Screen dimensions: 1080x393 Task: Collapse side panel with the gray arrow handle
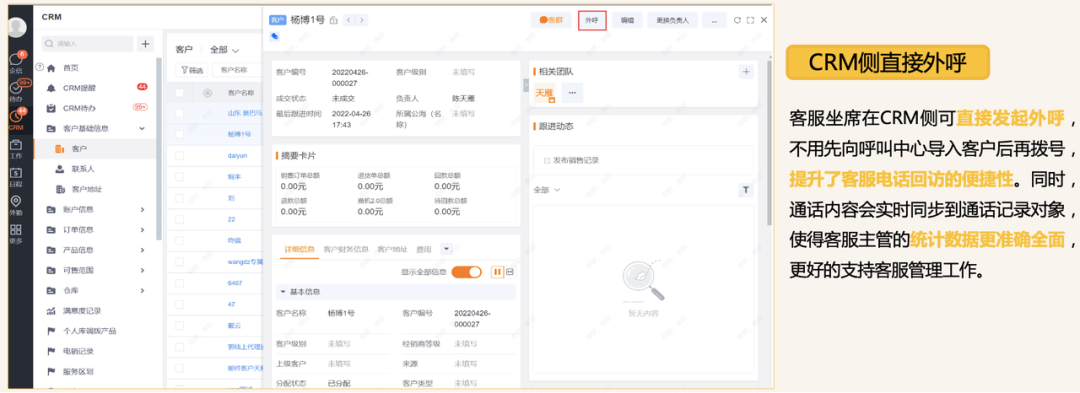click(526, 84)
